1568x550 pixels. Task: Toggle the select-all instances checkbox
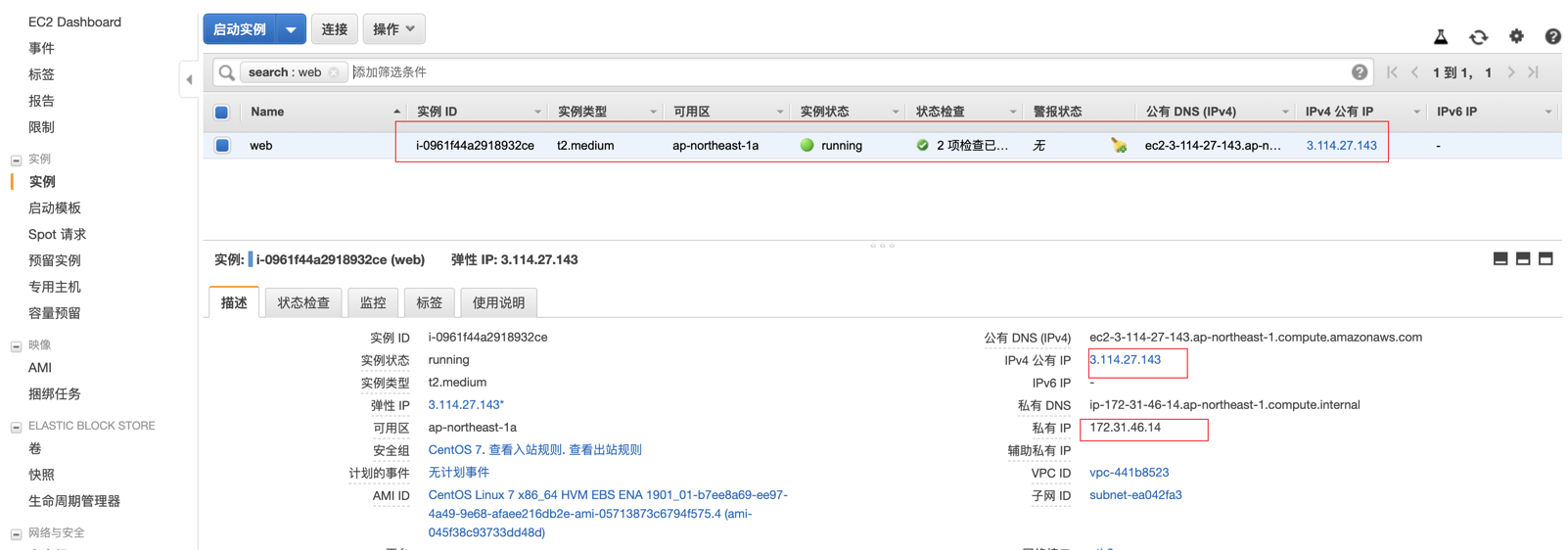(x=222, y=113)
